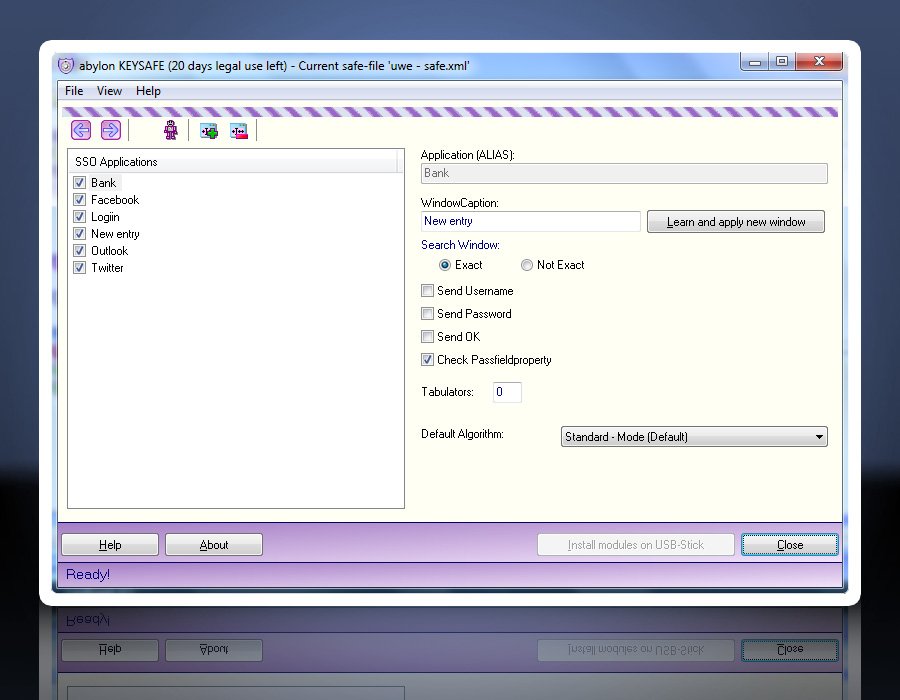This screenshot has height=700, width=900.
Task: Open the Help menu
Action: coord(148,91)
